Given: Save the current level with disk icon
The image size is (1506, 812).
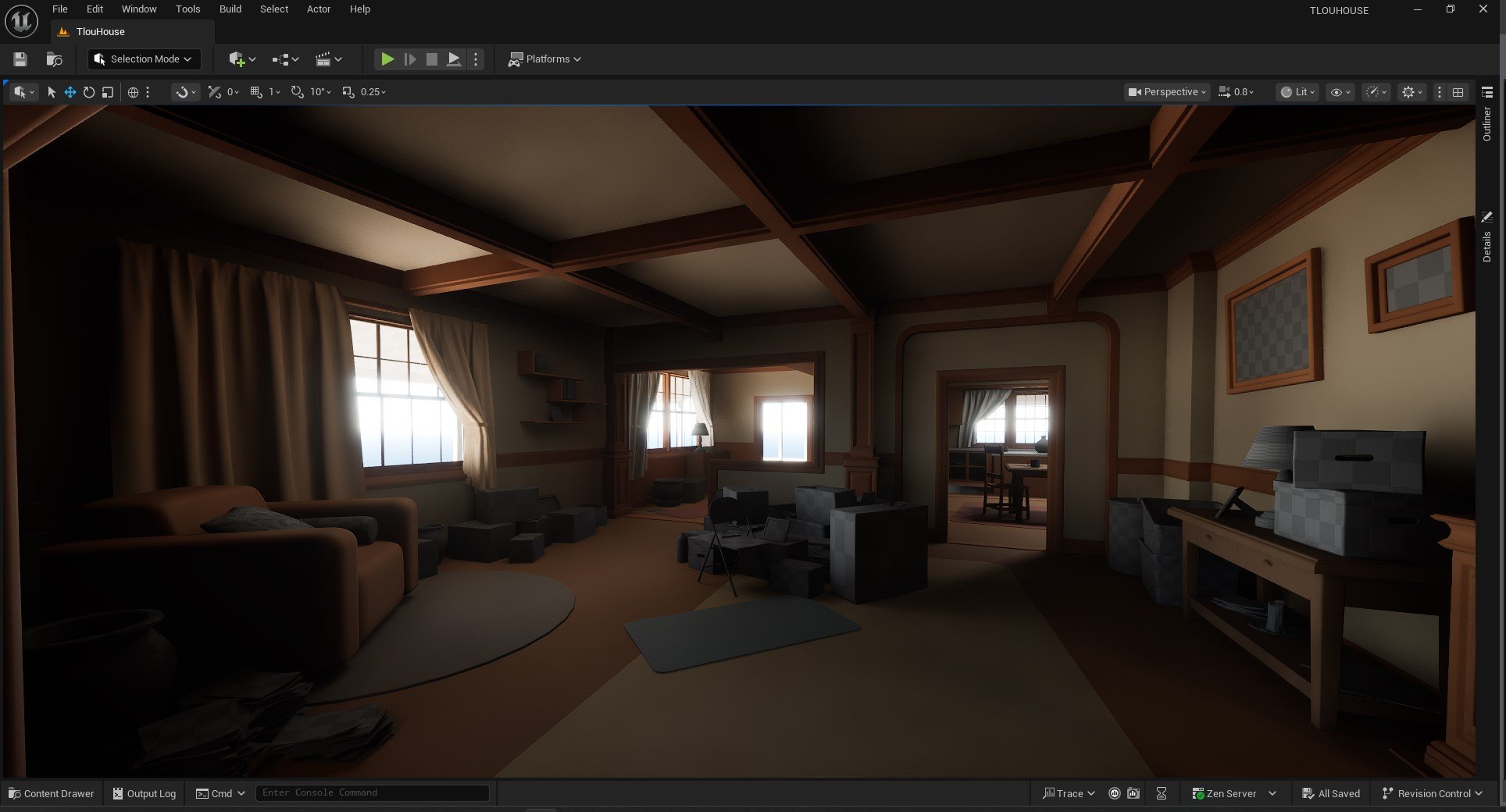Looking at the screenshot, I should click(20, 59).
